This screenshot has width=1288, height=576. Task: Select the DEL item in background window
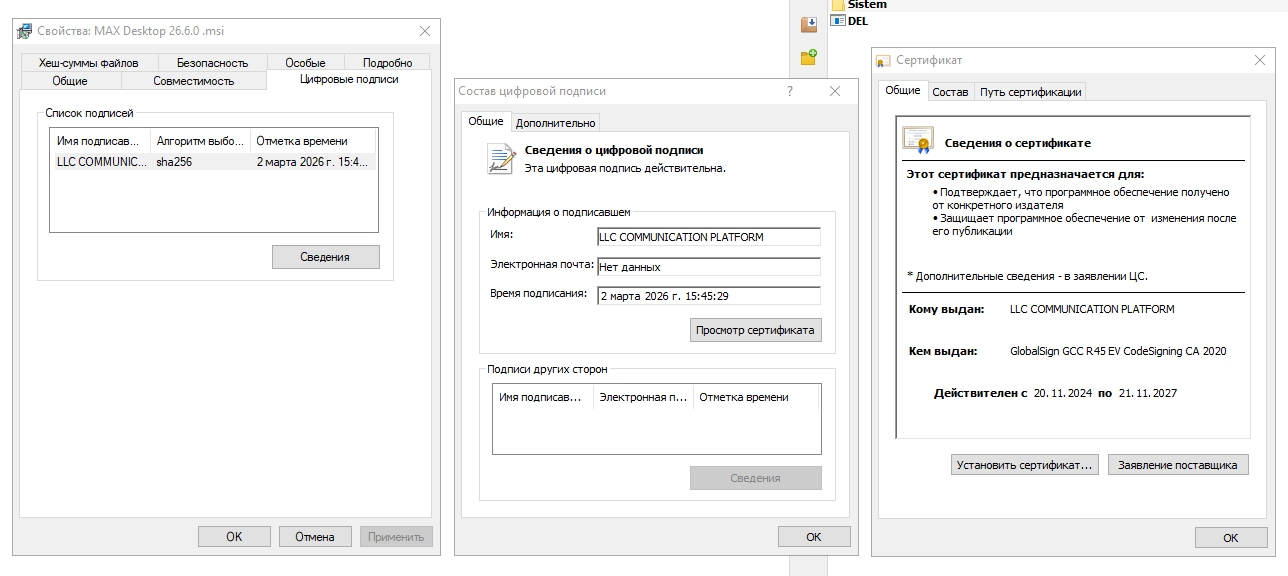tap(850, 21)
